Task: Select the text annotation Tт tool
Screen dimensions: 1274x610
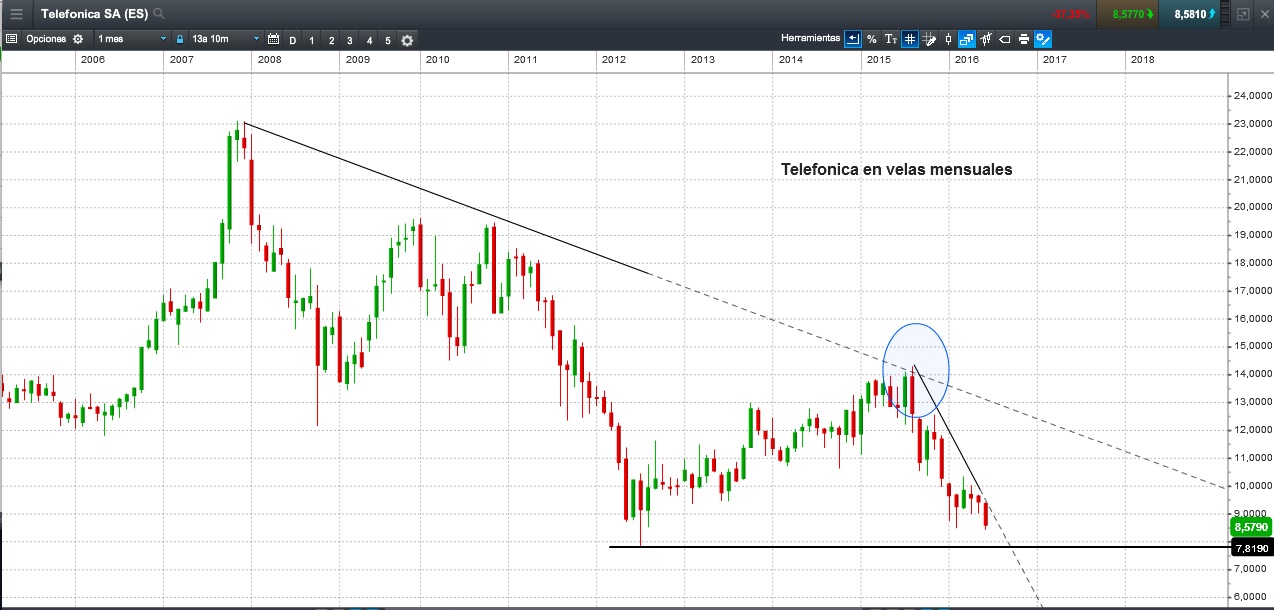Action: 891,39
